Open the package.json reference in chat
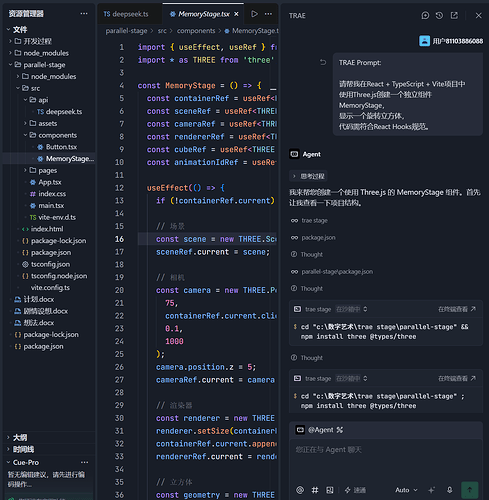 pos(313,238)
